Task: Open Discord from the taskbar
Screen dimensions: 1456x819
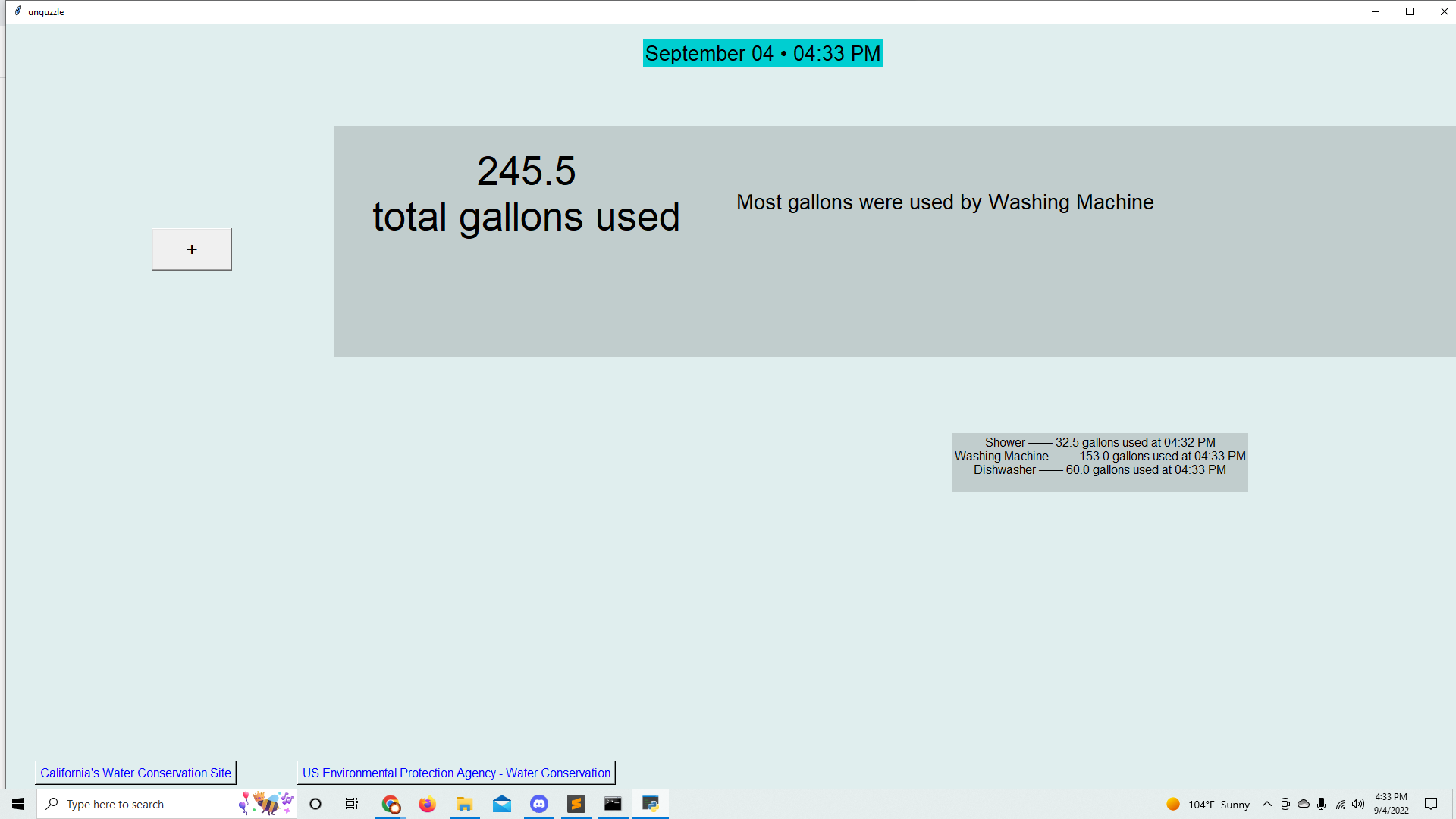Action: pos(538,804)
